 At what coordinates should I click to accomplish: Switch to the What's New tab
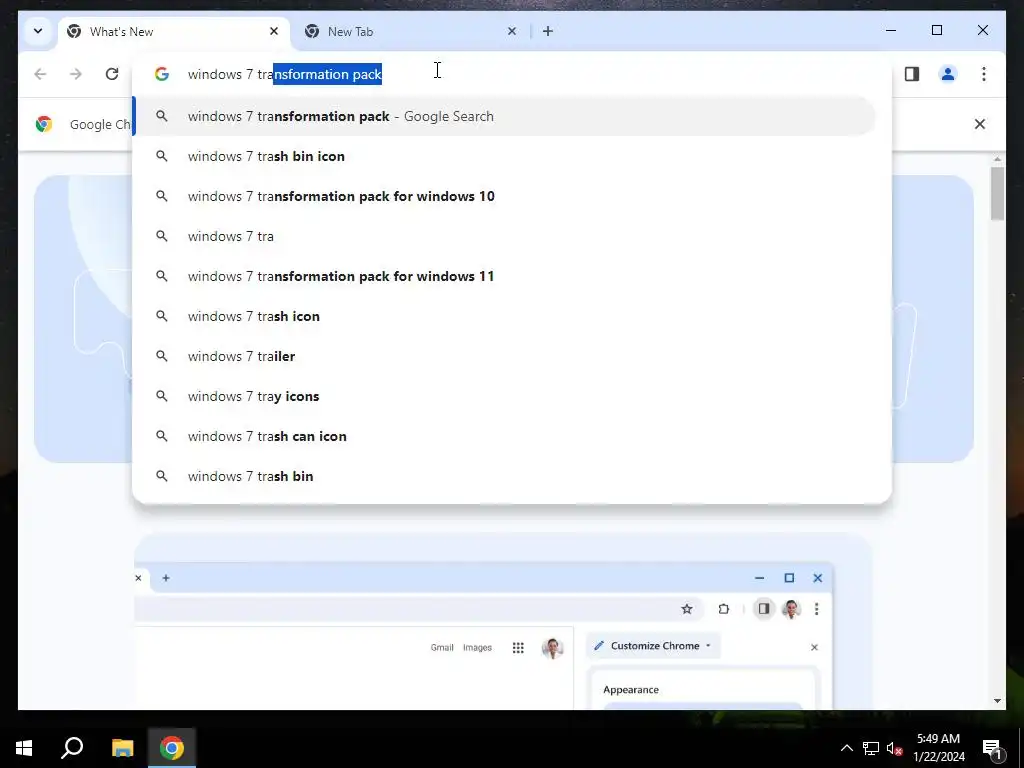(x=174, y=31)
